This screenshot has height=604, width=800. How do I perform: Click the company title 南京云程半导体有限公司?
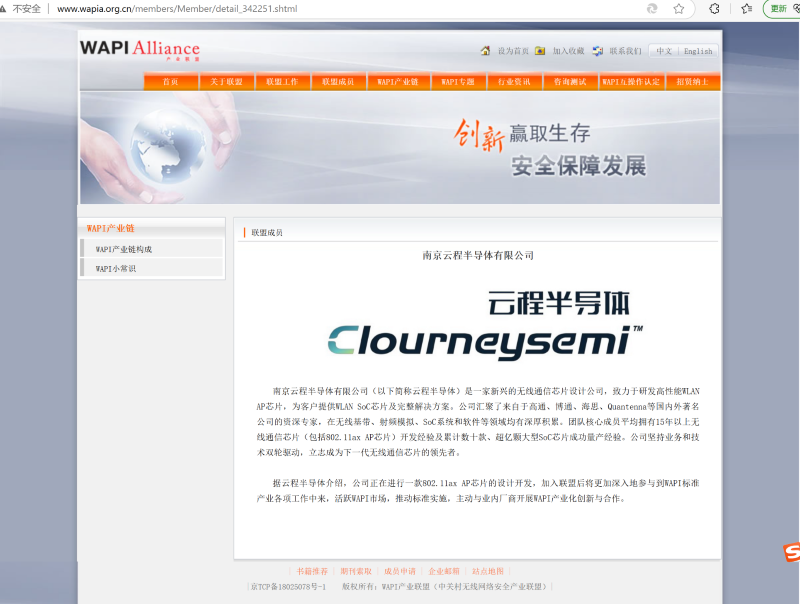(x=478, y=256)
